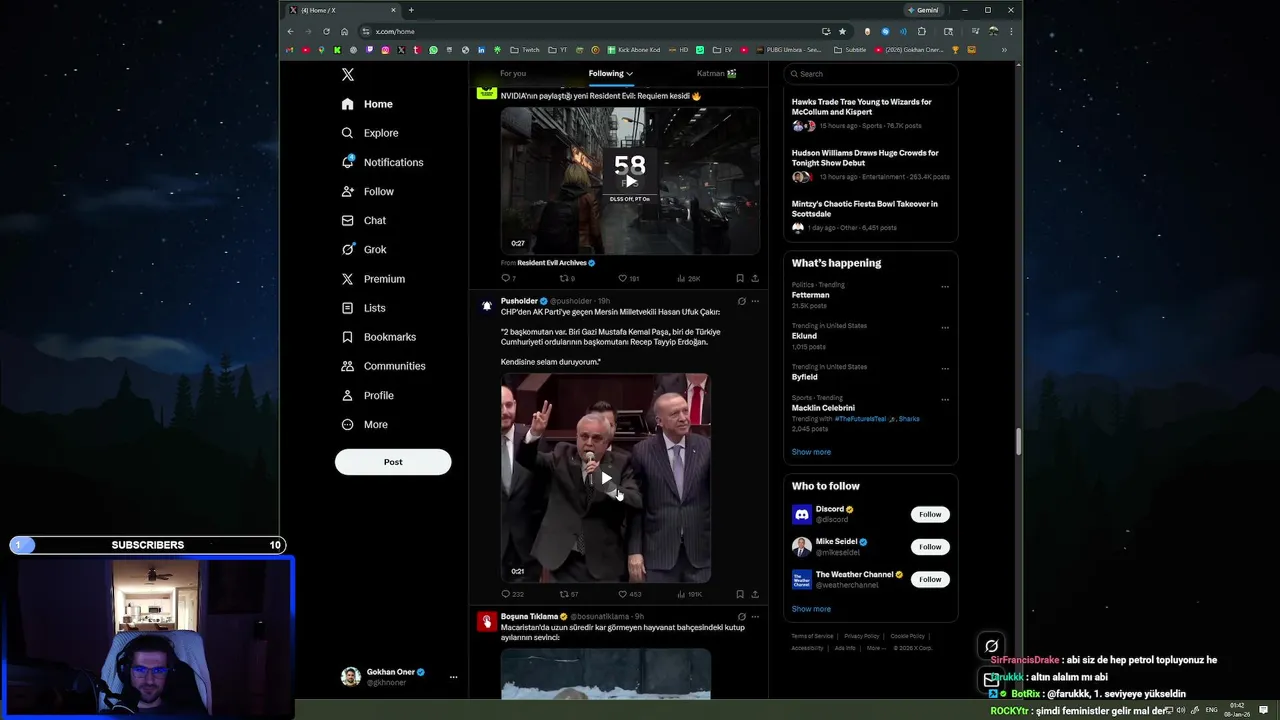Open Lists in the sidebar
The width and height of the screenshot is (1280, 720).
363,308
